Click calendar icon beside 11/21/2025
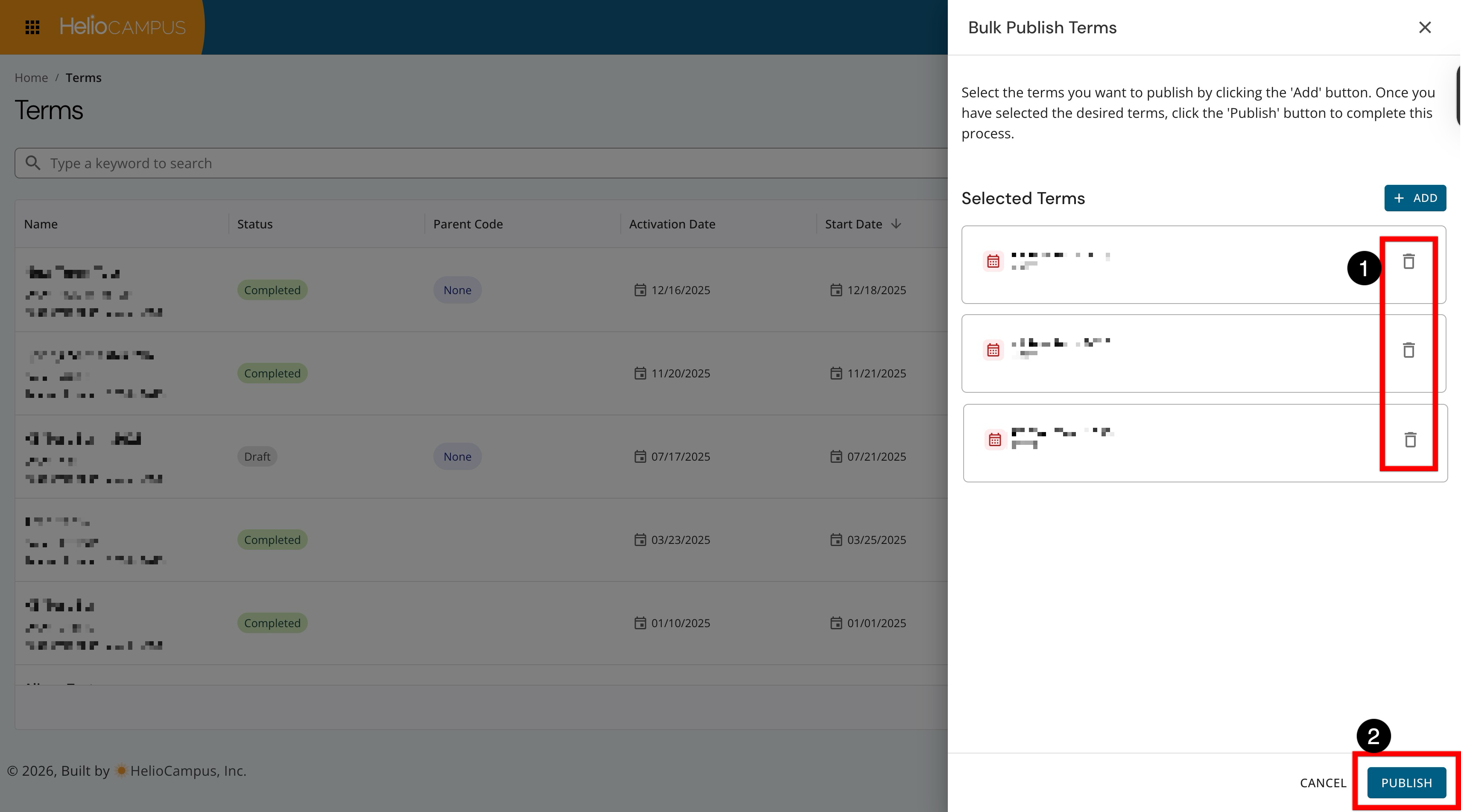The image size is (1461, 812). [x=836, y=373]
